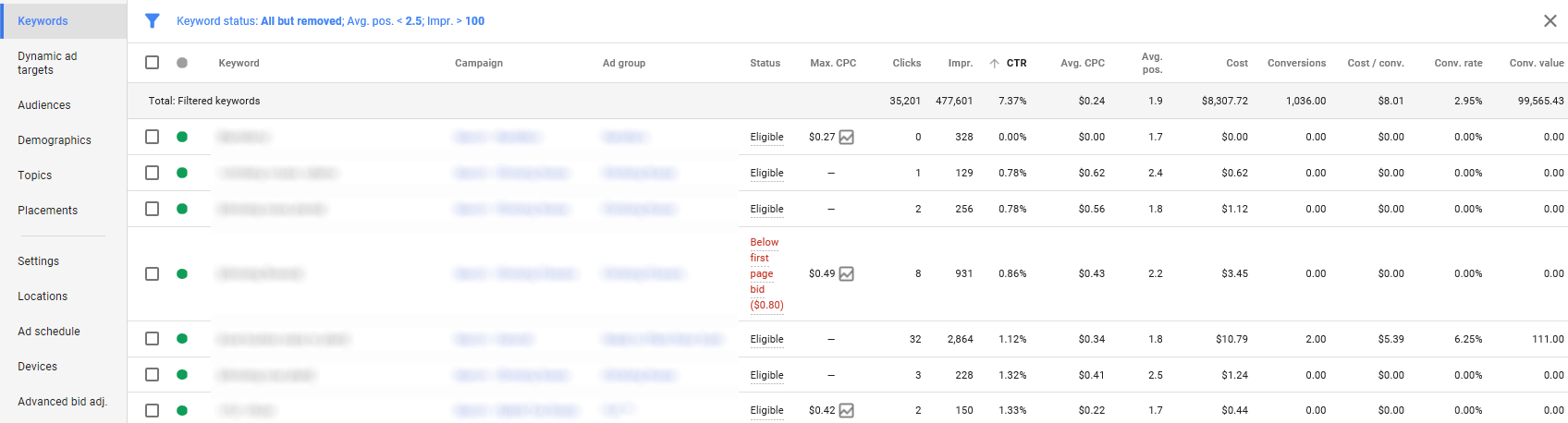Open the green status dot dropdown in the $10.79 cost row
Image resolution: width=1568 pixels, height=423 pixels.
click(182, 339)
